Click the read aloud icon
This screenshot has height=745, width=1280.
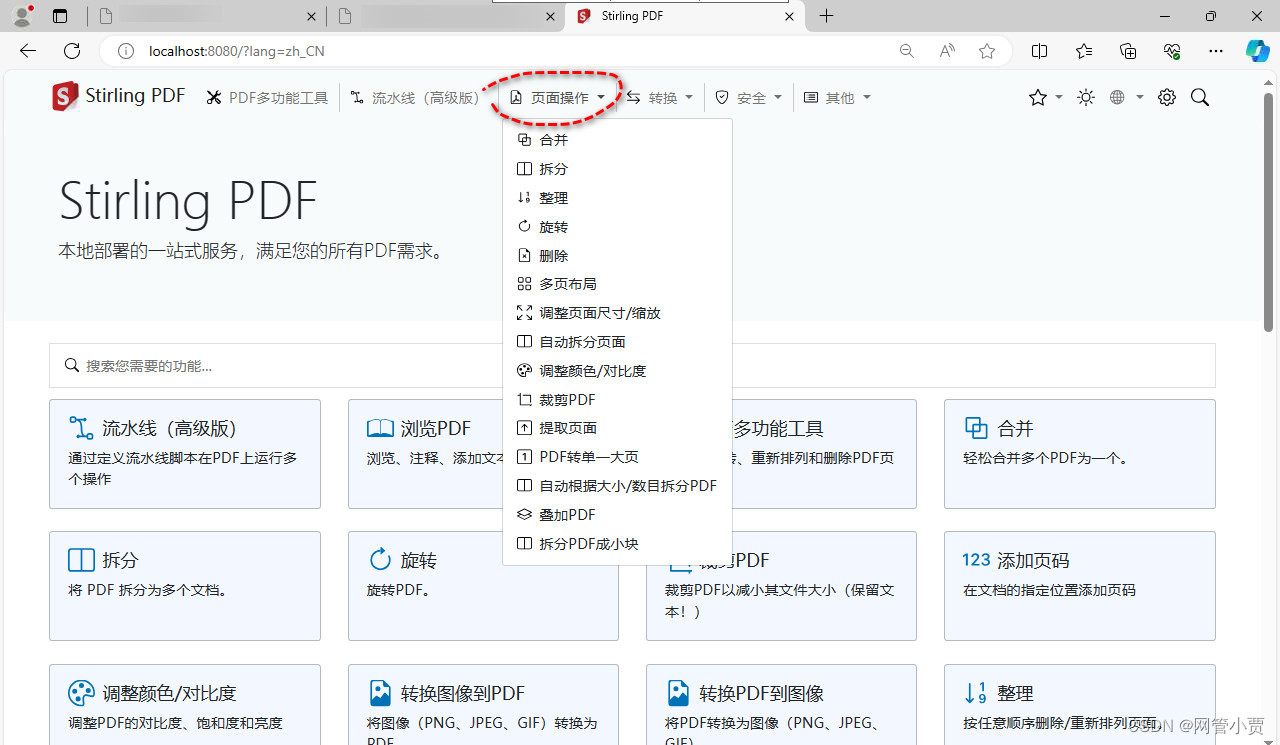pos(947,51)
